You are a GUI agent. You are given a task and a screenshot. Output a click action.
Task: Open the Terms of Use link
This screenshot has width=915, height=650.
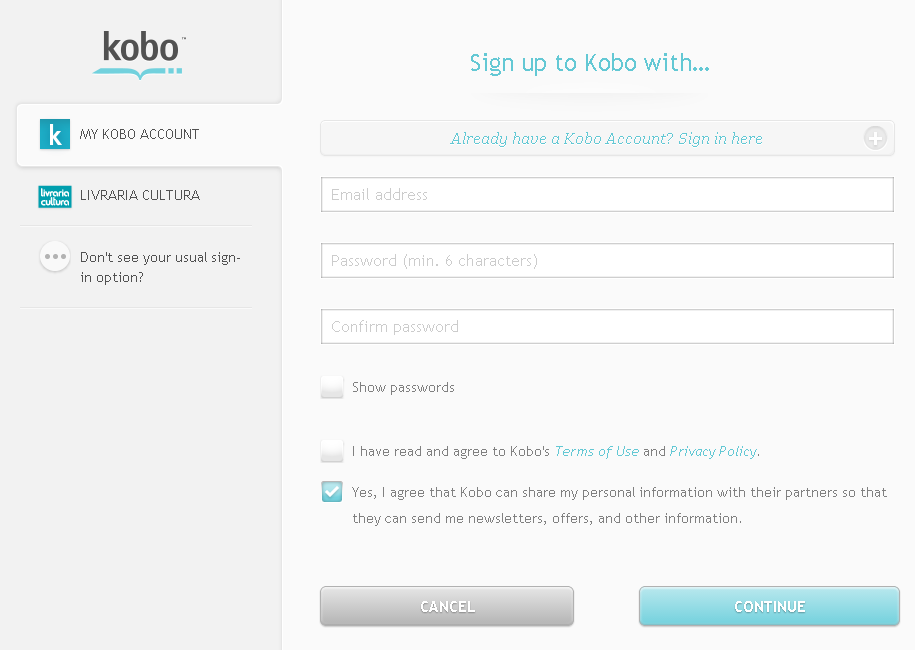pos(596,451)
